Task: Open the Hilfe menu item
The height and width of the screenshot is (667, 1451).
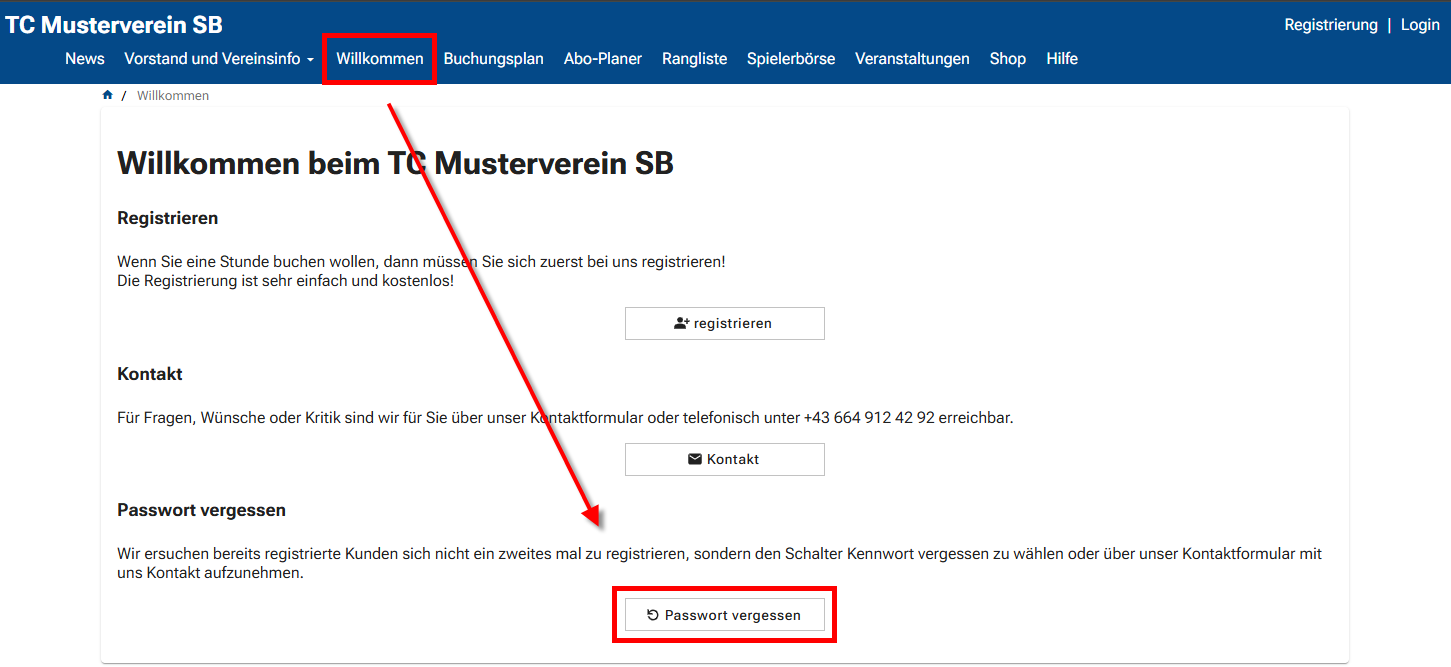Action: point(1062,59)
